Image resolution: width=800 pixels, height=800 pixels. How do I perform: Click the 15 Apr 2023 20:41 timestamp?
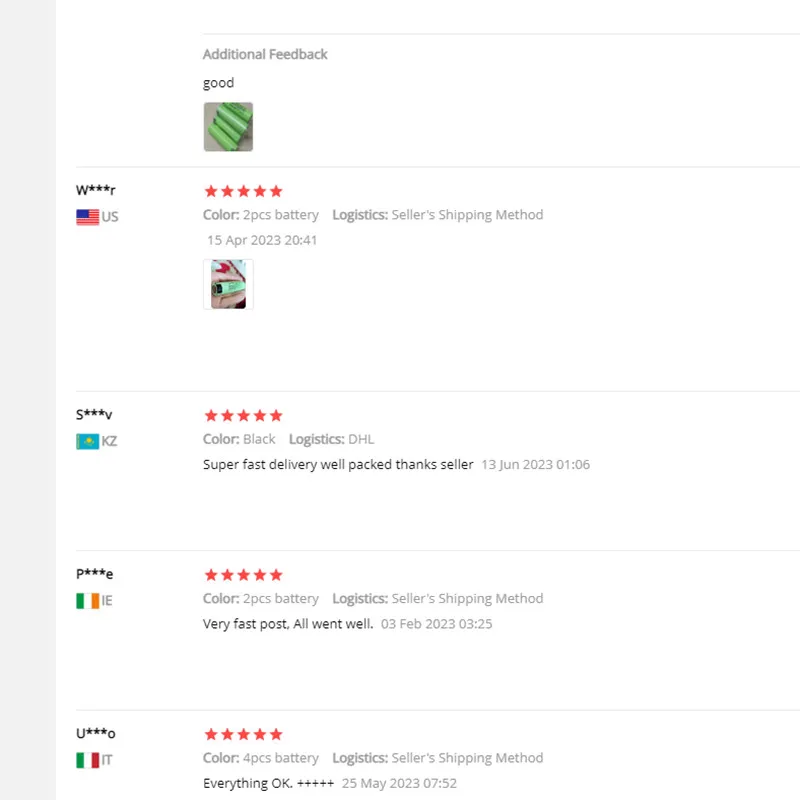(x=262, y=240)
